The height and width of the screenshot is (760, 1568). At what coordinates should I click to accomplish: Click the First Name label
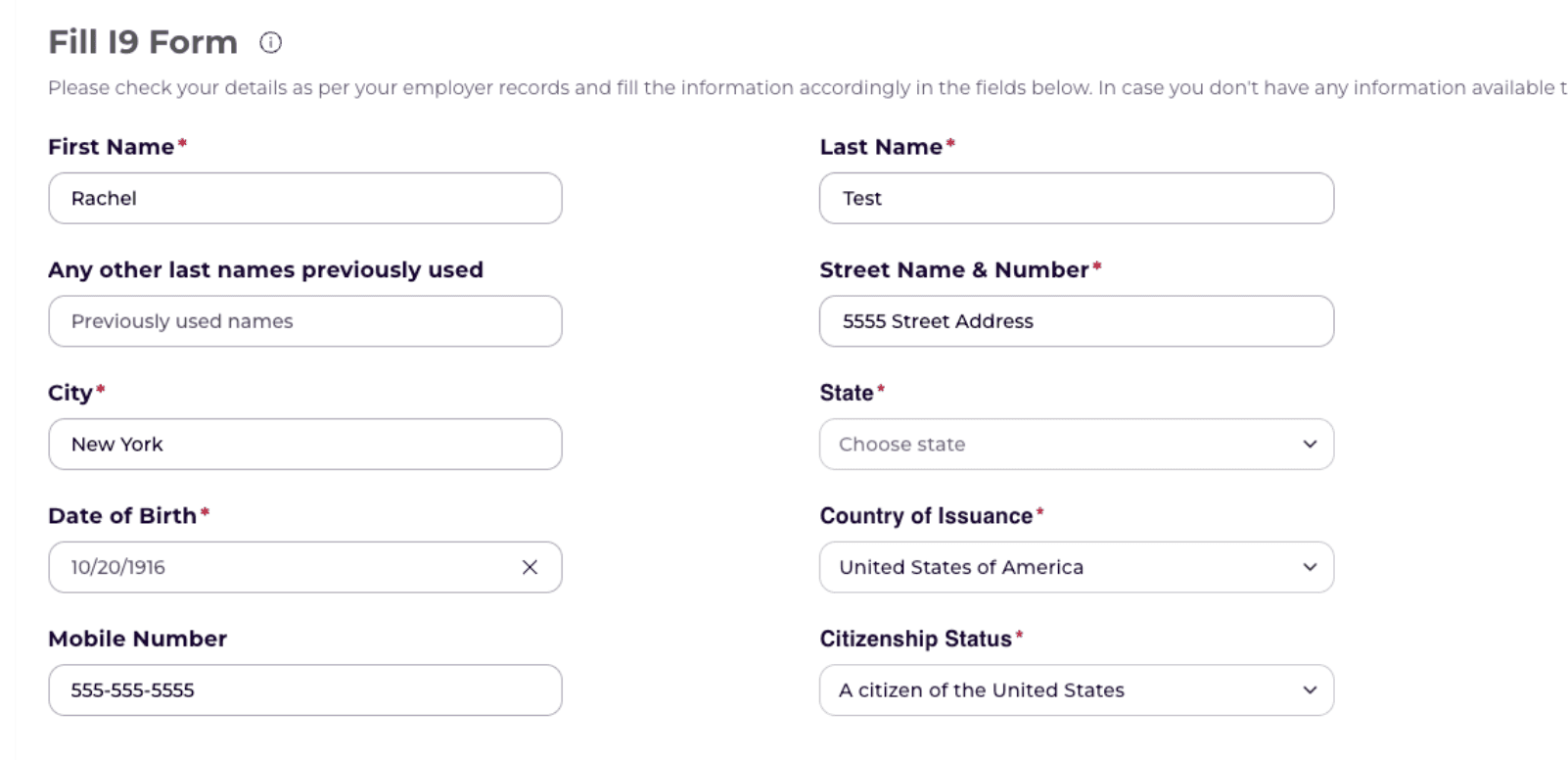click(112, 147)
